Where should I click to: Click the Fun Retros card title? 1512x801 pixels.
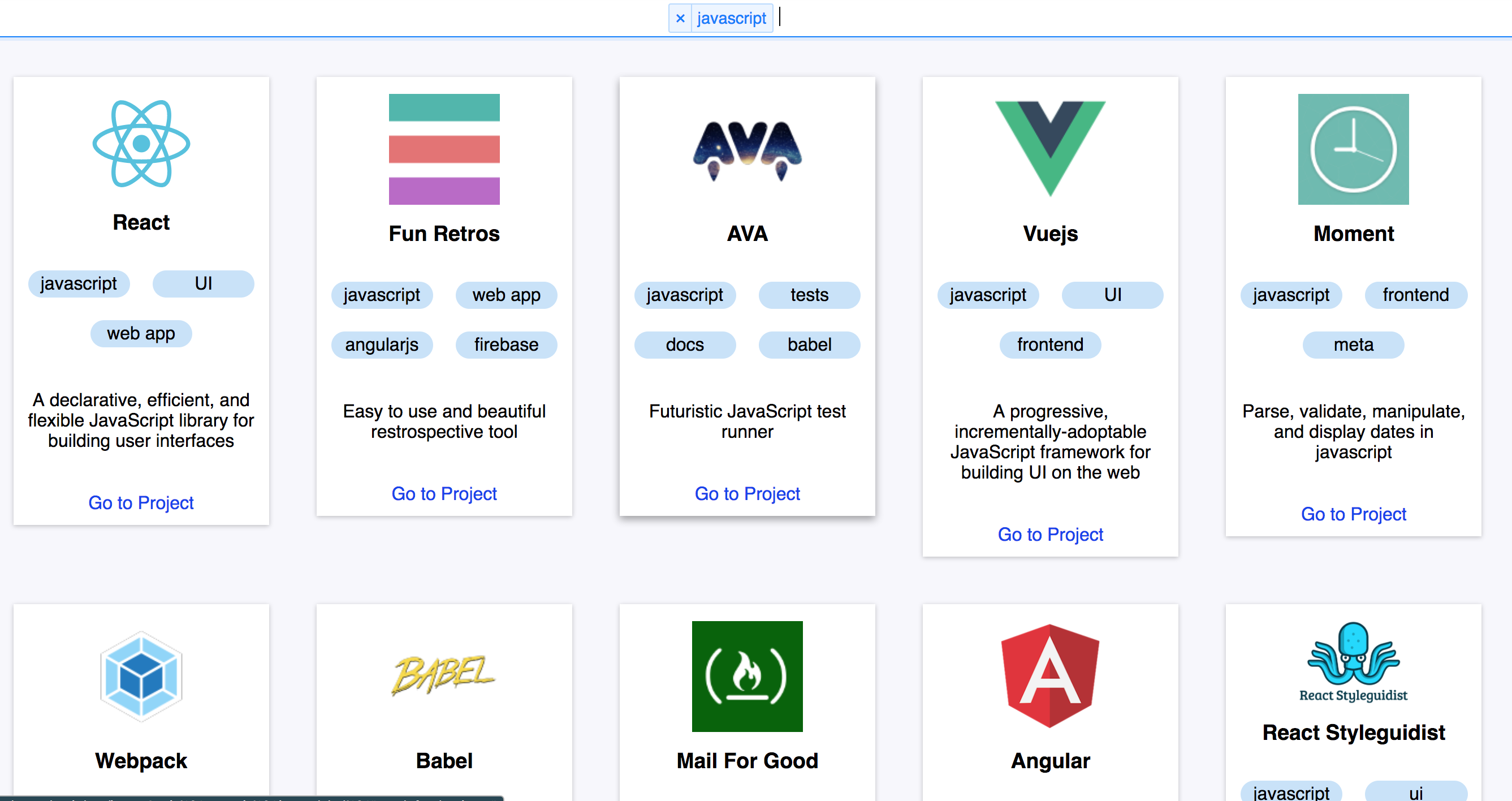pyautogui.click(x=444, y=234)
